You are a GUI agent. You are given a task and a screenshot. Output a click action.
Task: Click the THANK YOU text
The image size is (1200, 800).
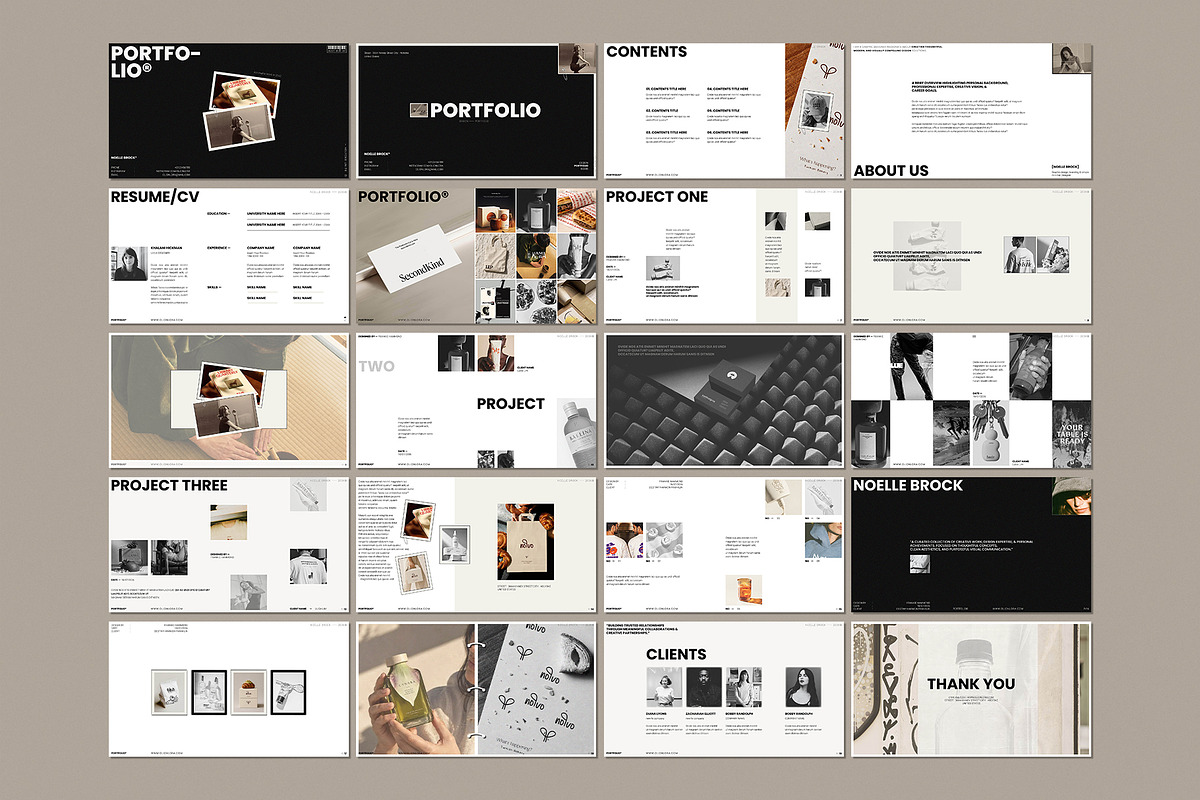971,684
